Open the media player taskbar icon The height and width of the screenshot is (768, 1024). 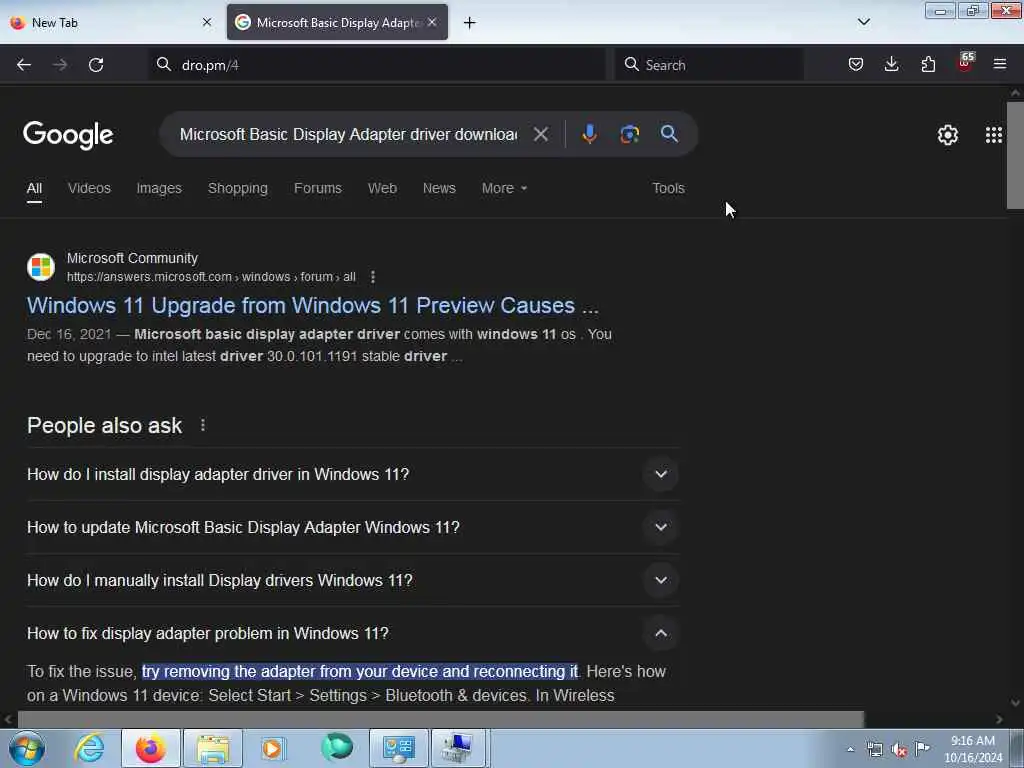[x=272, y=748]
